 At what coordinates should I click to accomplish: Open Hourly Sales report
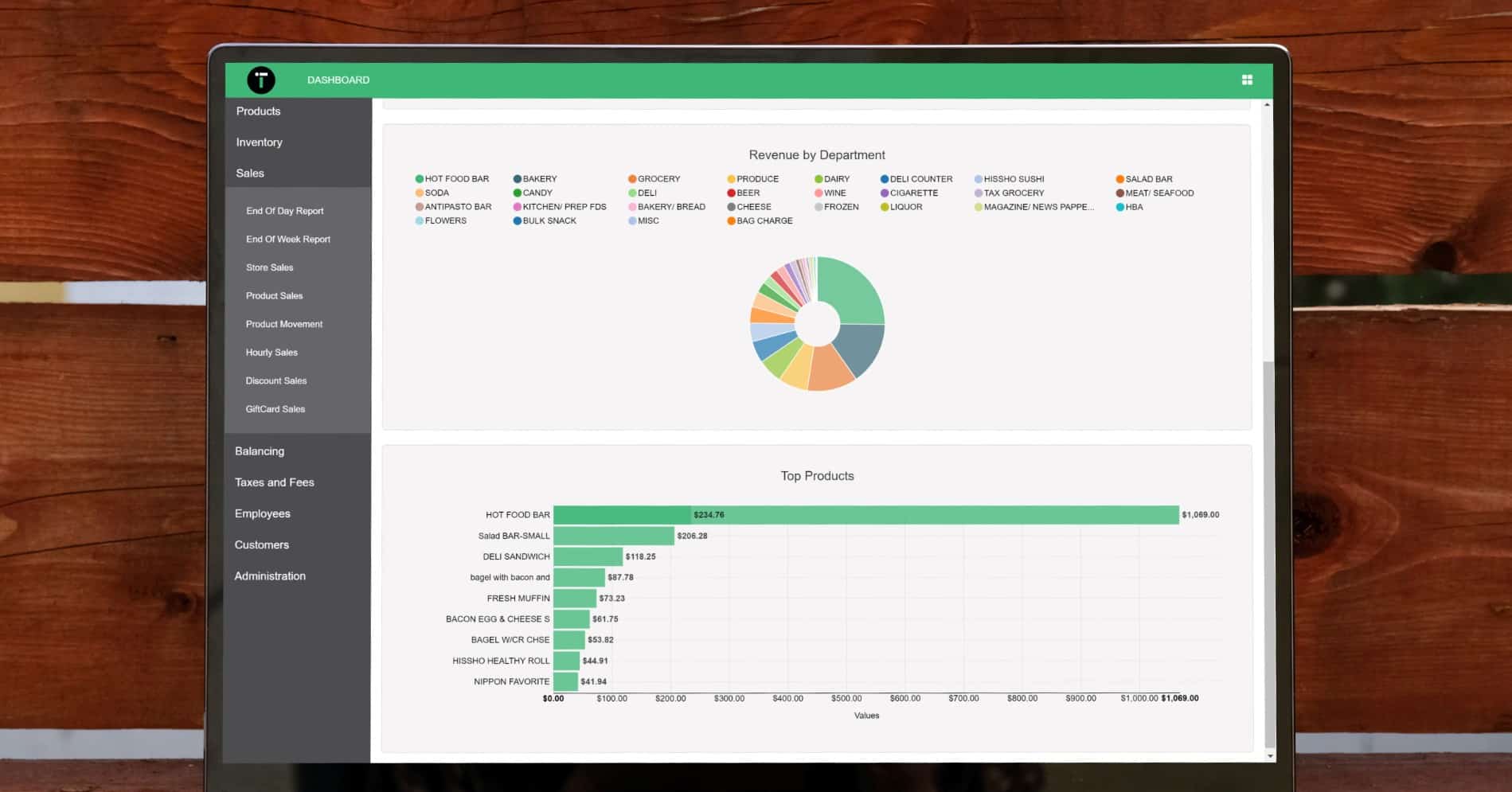(x=272, y=353)
